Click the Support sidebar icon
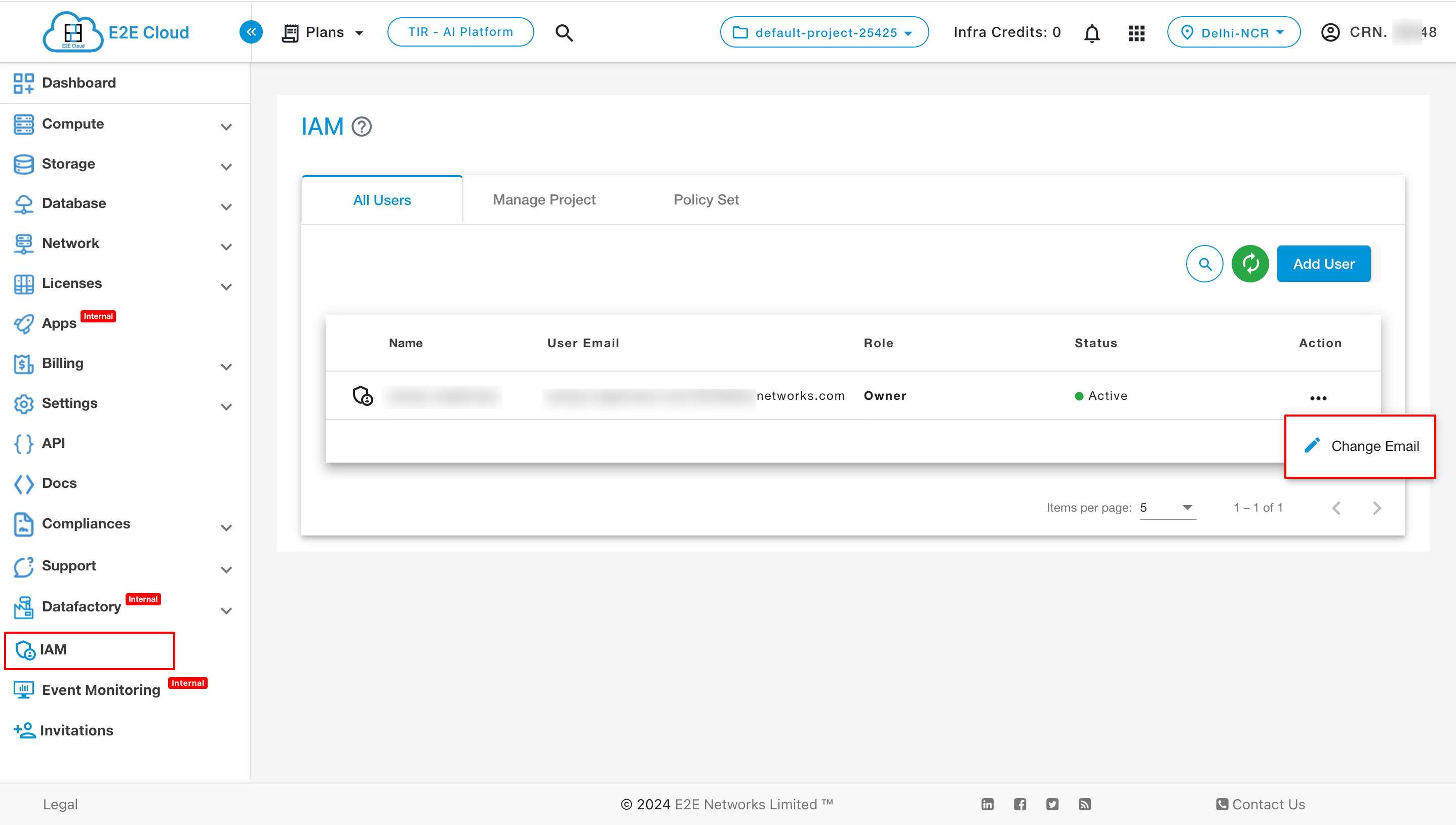 (x=24, y=567)
